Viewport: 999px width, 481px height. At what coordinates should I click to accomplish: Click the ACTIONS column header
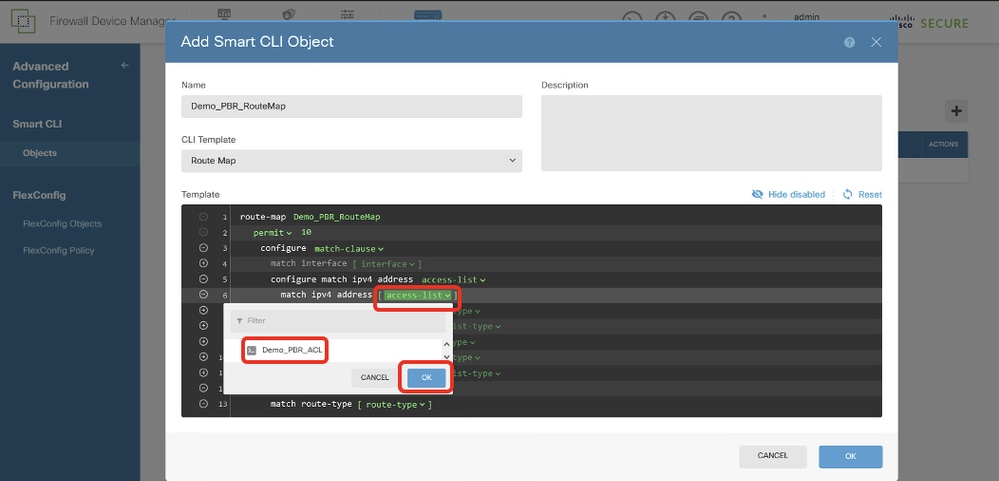click(944, 145)
